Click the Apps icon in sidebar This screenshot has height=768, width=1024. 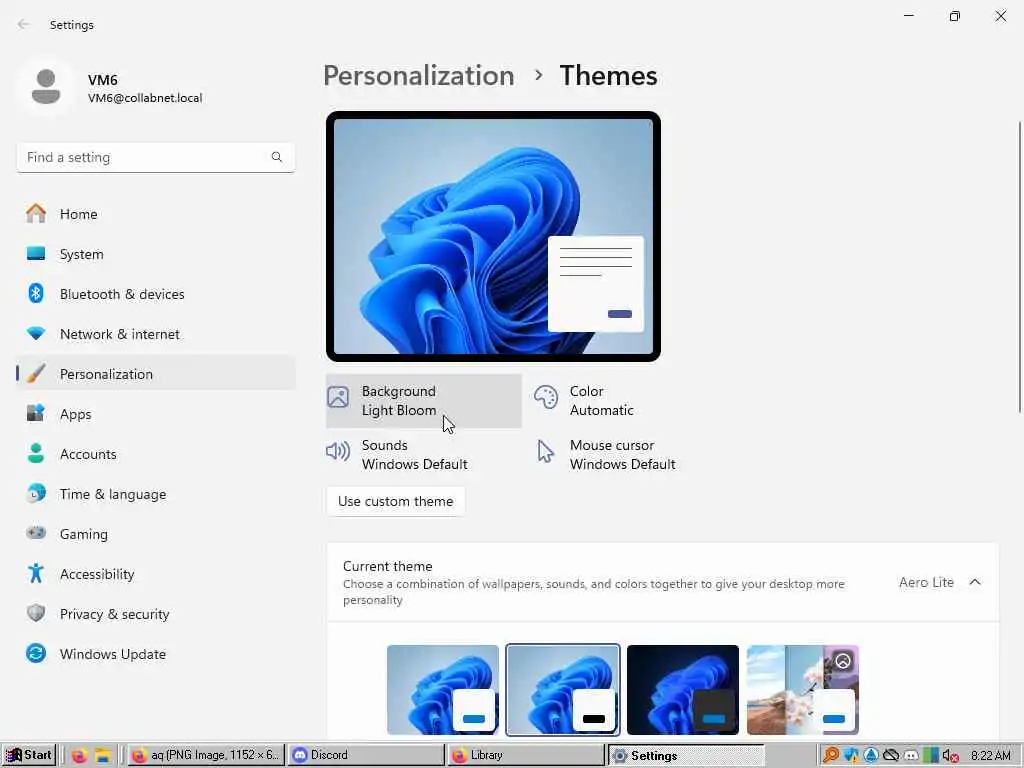tap(36, 413)
